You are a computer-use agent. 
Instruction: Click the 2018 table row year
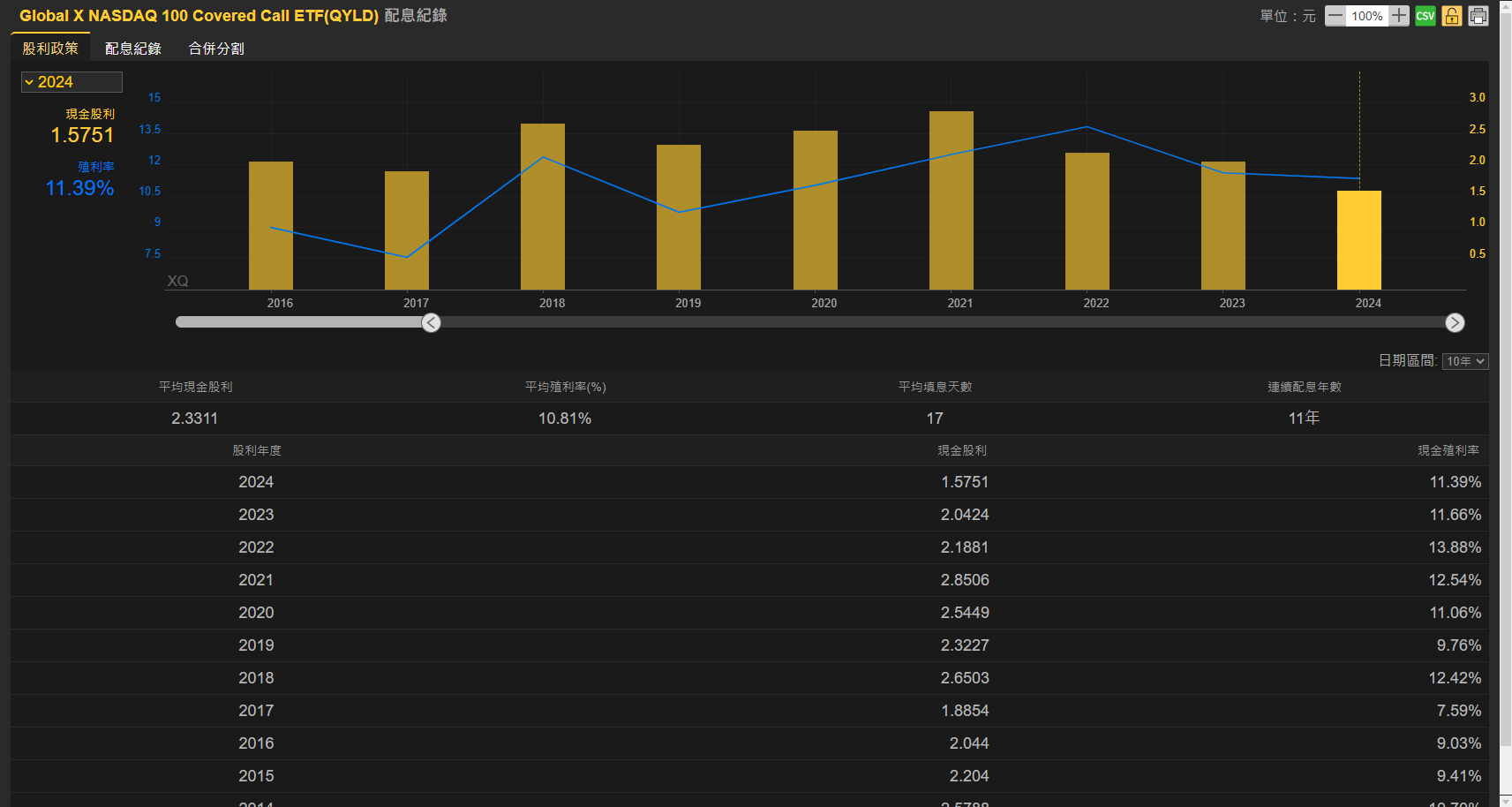point(256,678)
